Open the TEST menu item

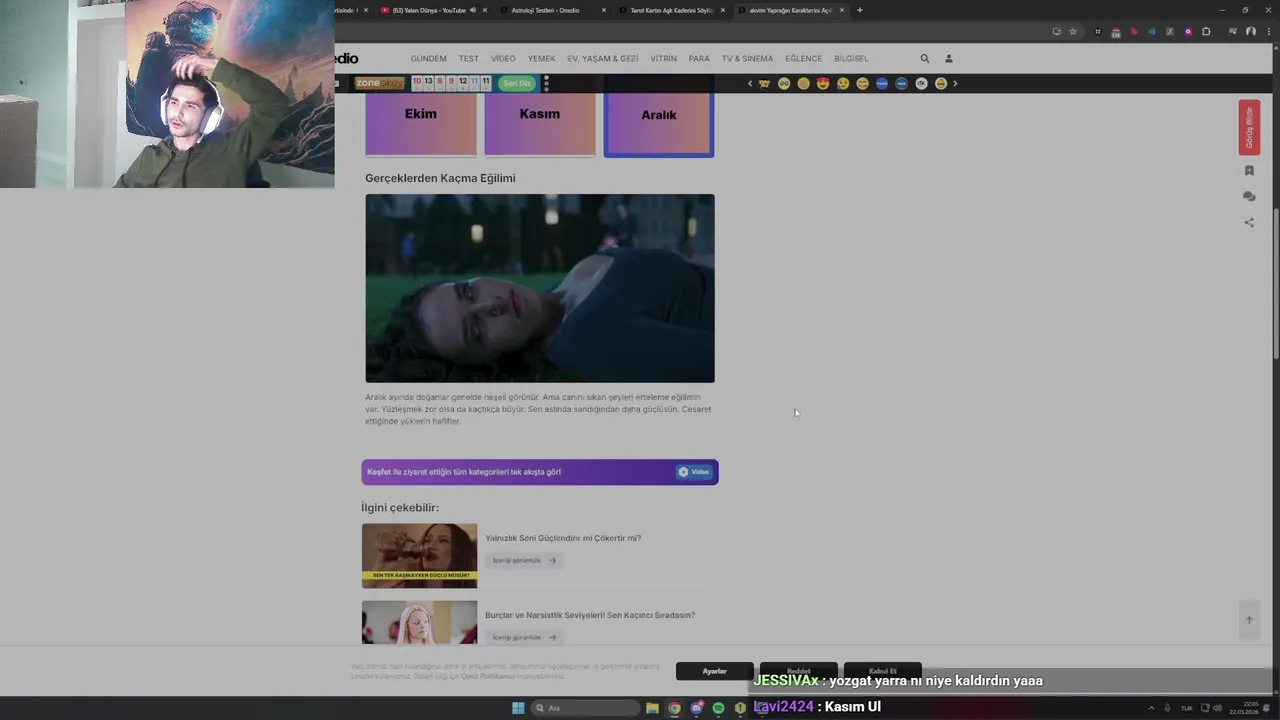point(469,59)
